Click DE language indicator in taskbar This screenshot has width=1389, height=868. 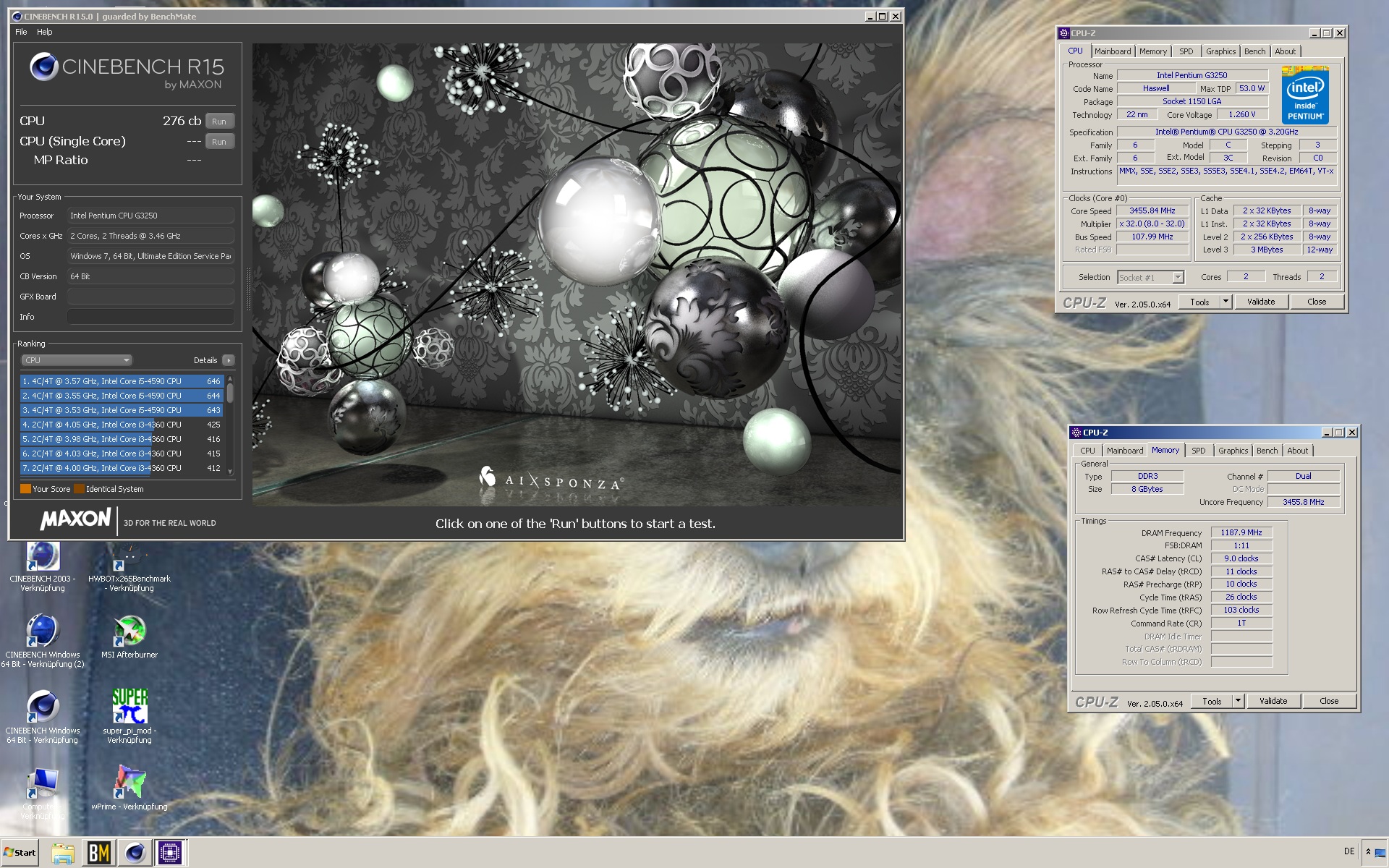[1348, 851]
